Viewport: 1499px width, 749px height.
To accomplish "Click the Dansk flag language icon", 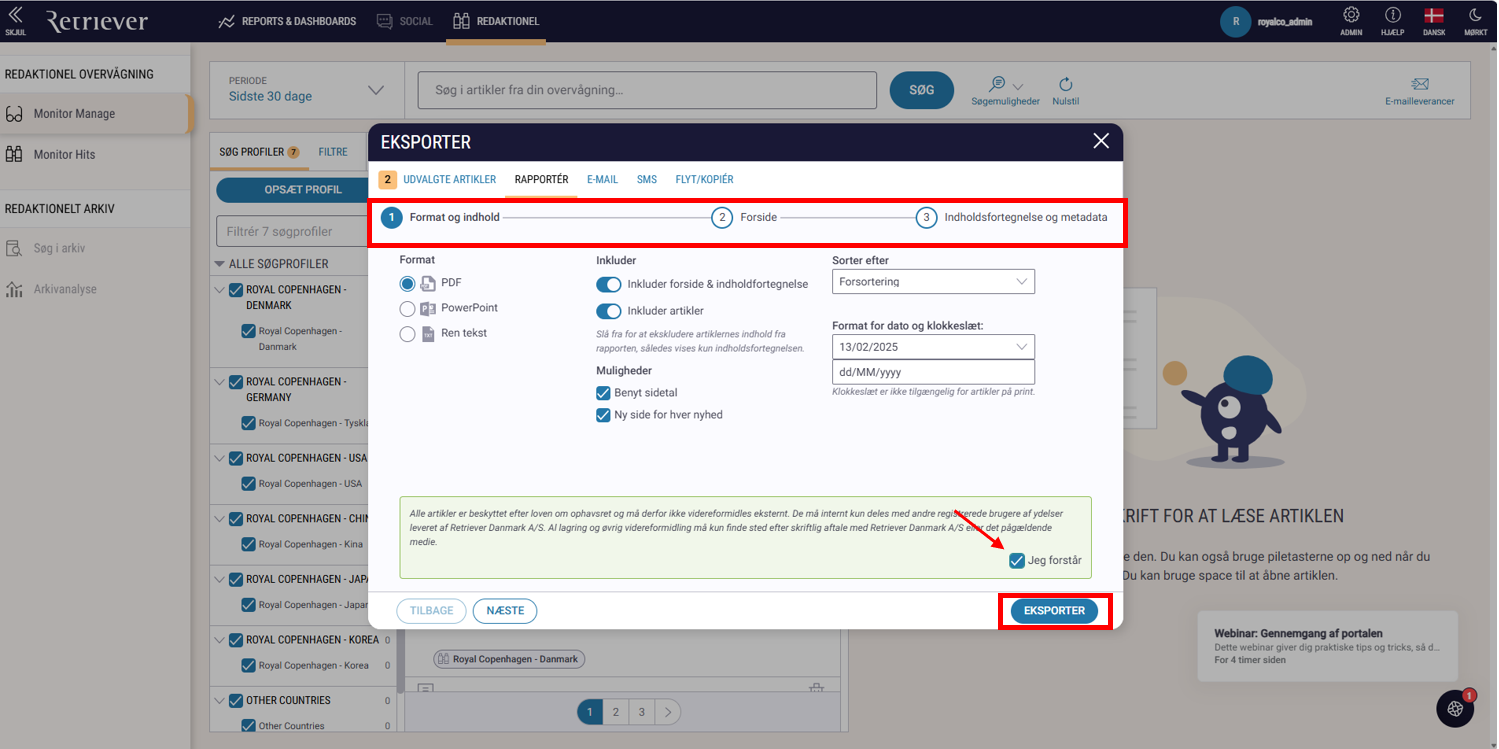I will point(1434,15).
